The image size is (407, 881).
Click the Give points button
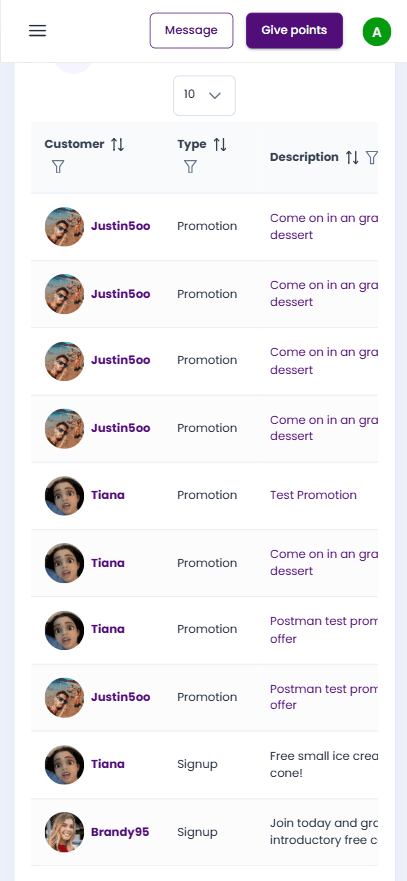(294, 30)
